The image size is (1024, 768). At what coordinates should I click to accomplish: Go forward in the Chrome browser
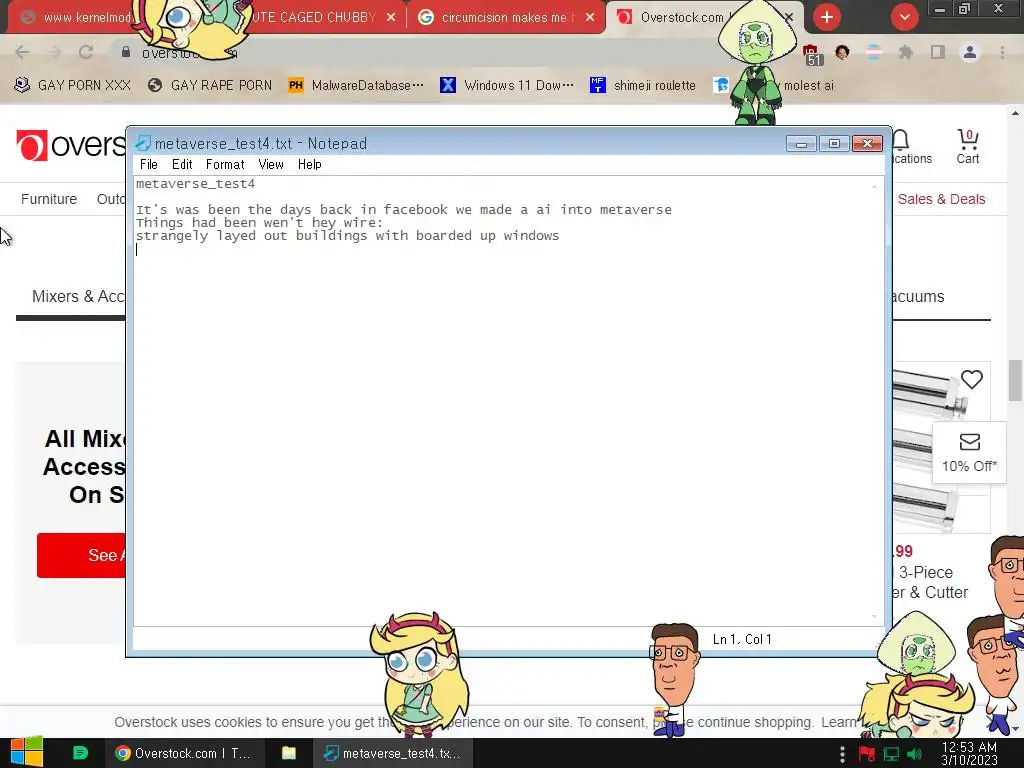pos(54,52)
